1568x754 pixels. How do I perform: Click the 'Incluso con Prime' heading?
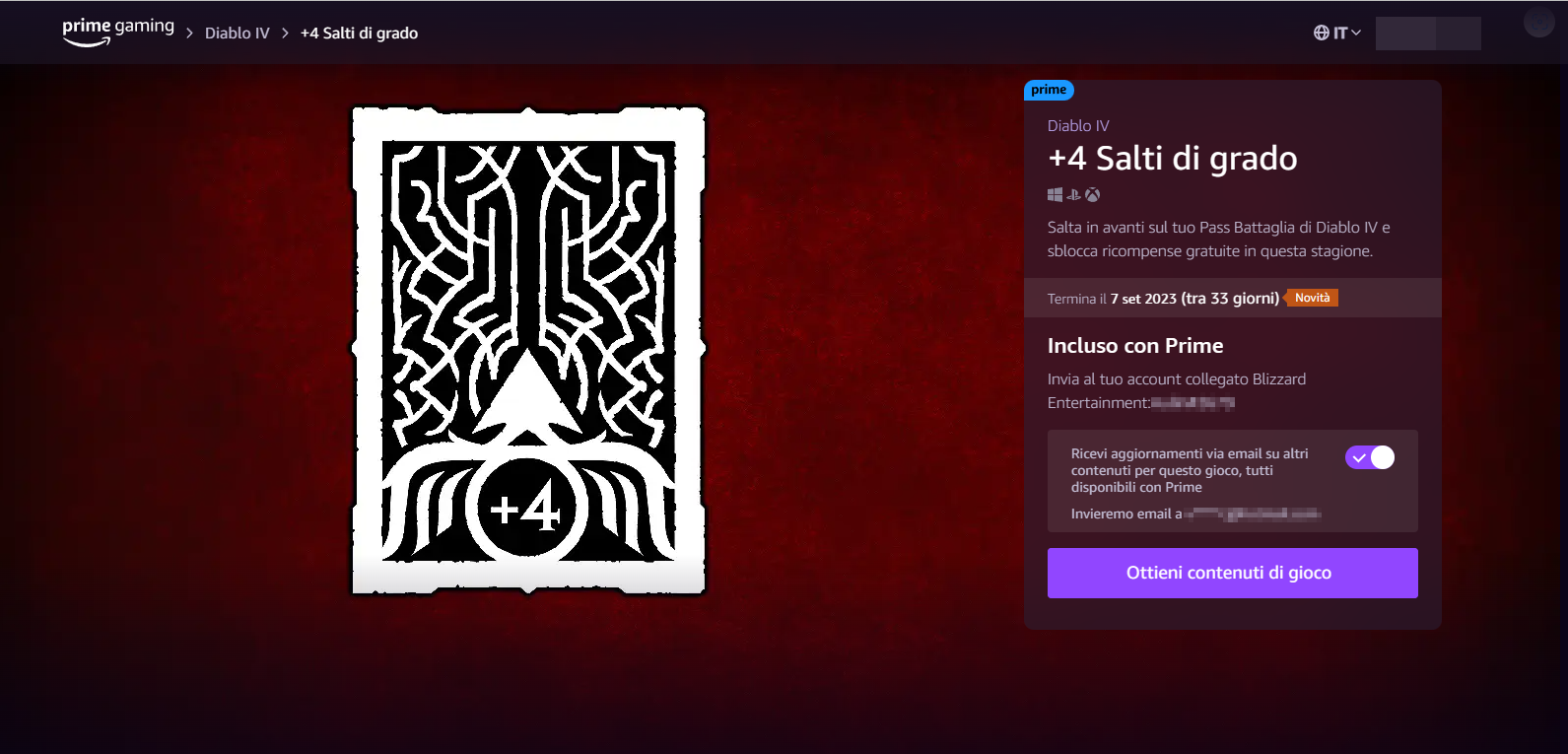1135,346
